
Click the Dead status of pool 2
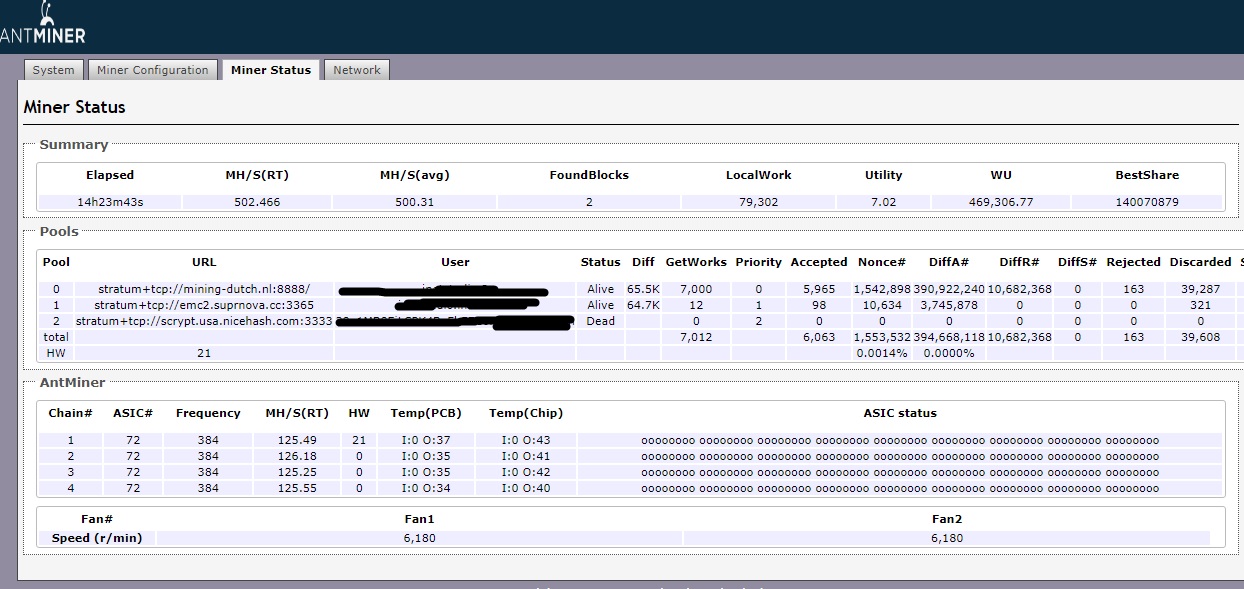point(600,321)
